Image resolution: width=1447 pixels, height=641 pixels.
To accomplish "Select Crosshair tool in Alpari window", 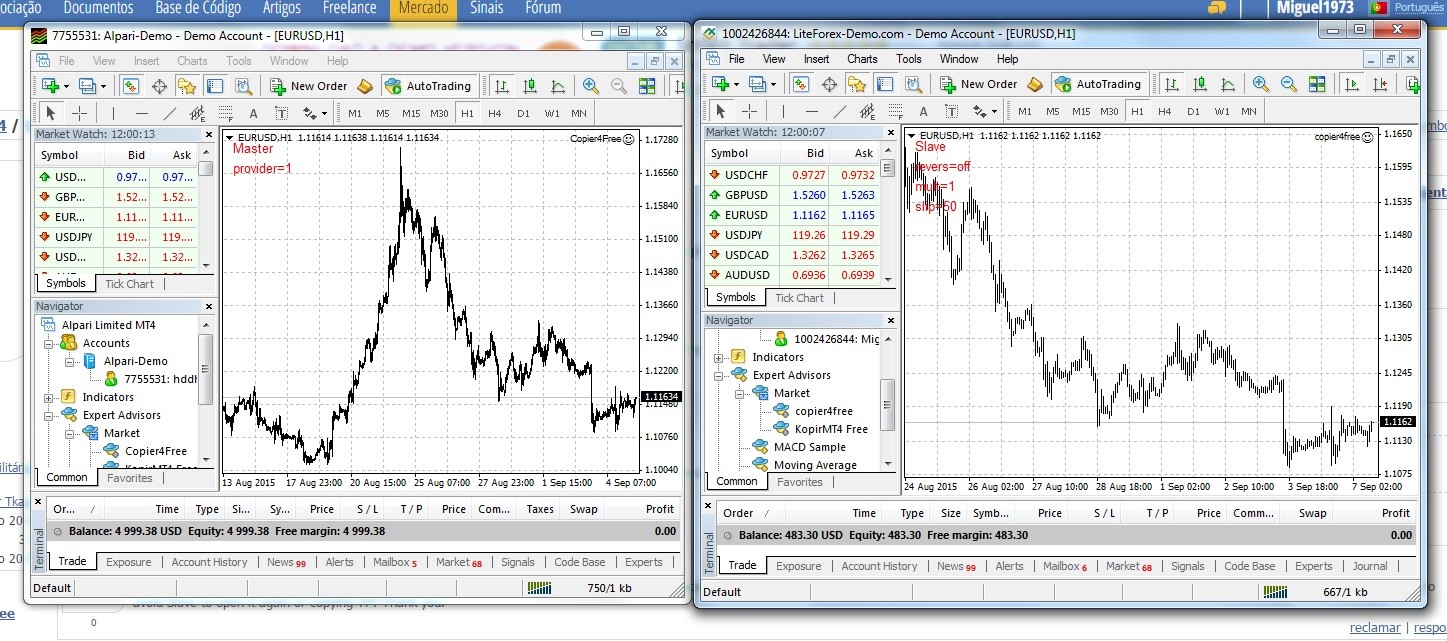I will click(x=79, y=113).
